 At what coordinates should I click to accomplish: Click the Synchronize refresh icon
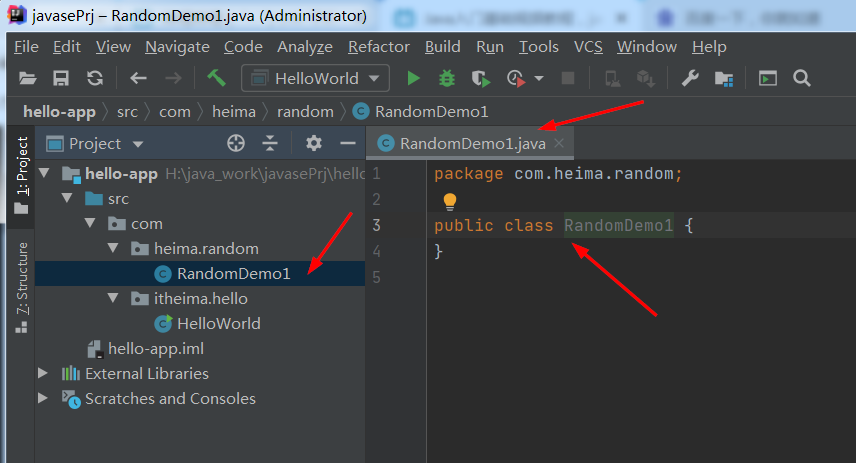tap(95, 78)
